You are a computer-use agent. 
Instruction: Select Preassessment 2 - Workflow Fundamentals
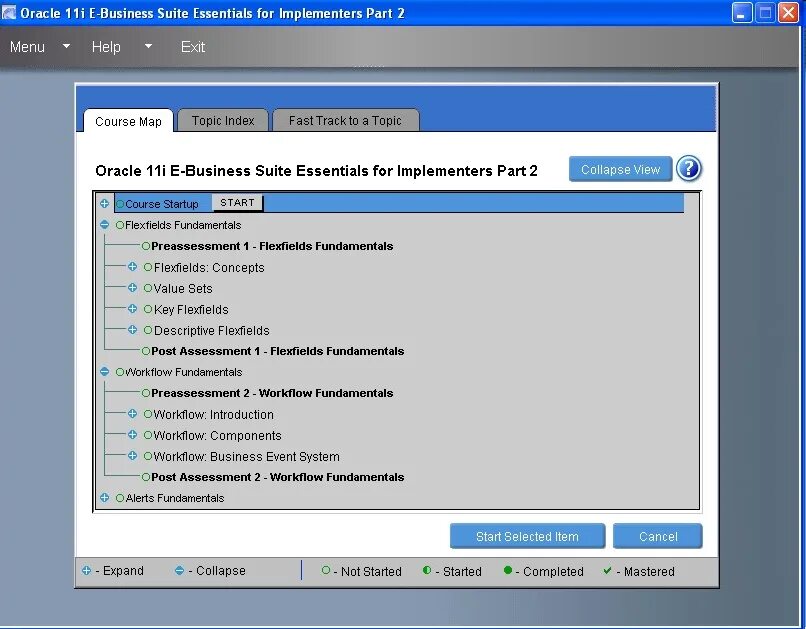(x=272, y=393)
